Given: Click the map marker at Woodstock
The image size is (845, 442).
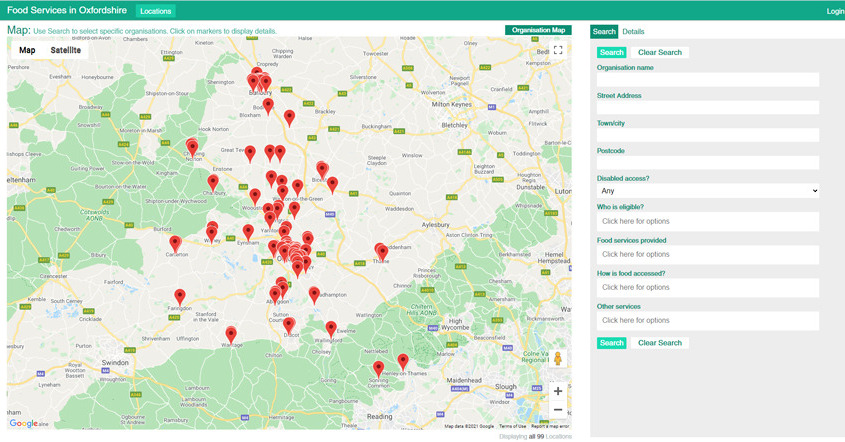Looking at the screenshot, I should click(x=255, y=197).
